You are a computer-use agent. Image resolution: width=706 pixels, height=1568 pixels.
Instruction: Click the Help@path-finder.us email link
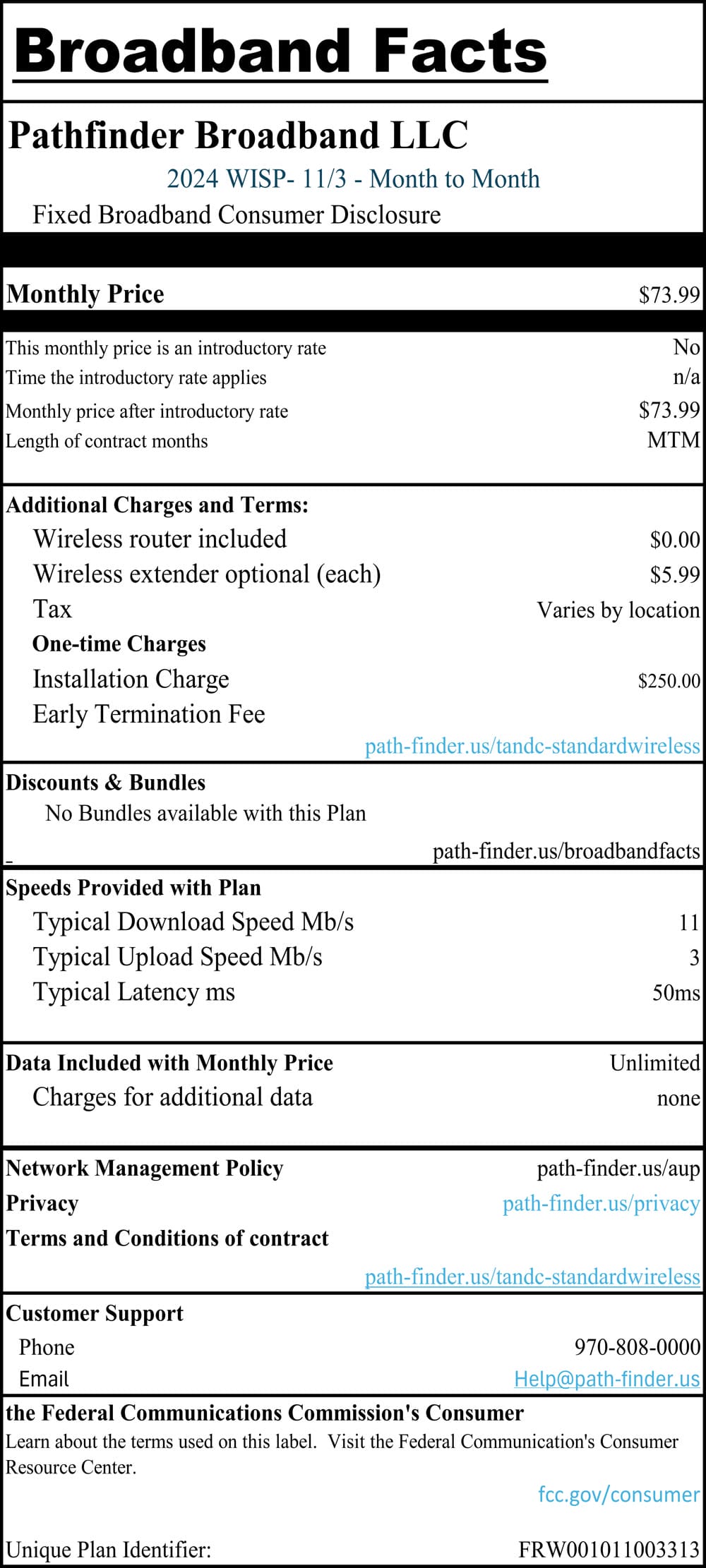(606, 1378)
